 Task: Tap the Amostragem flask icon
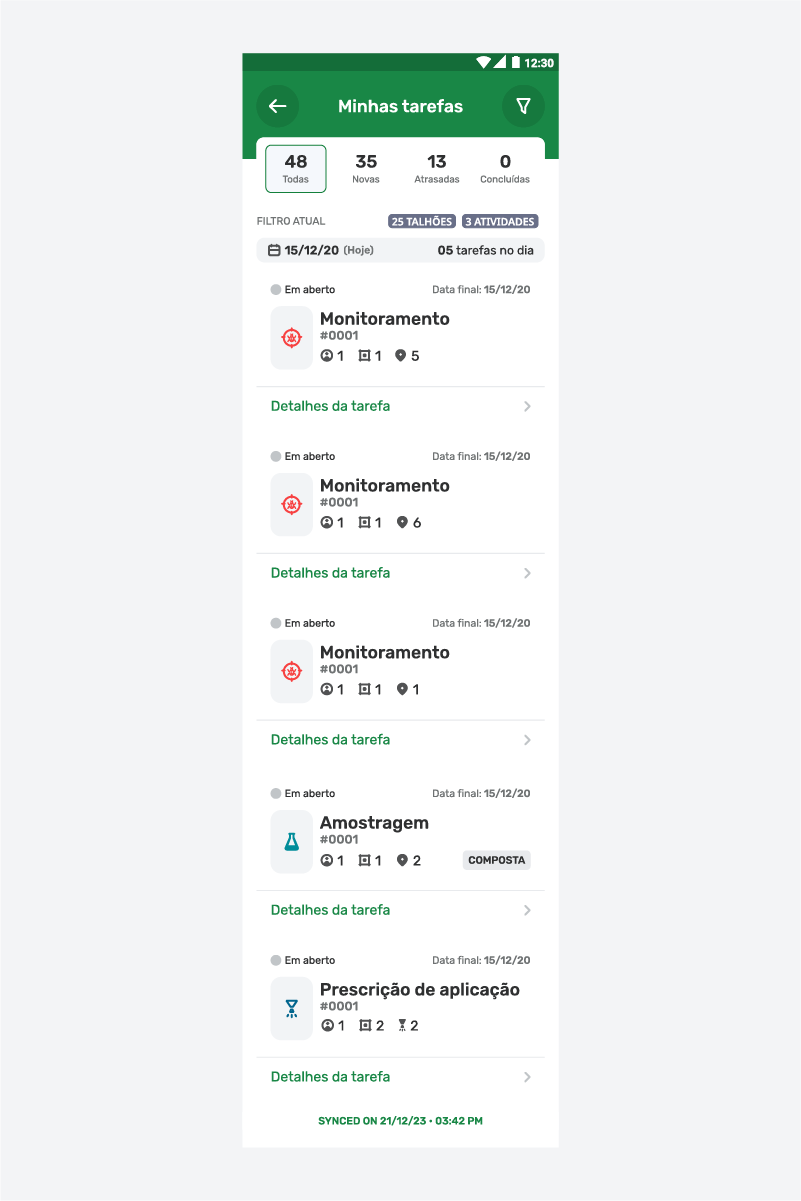[x=292, y=842]
